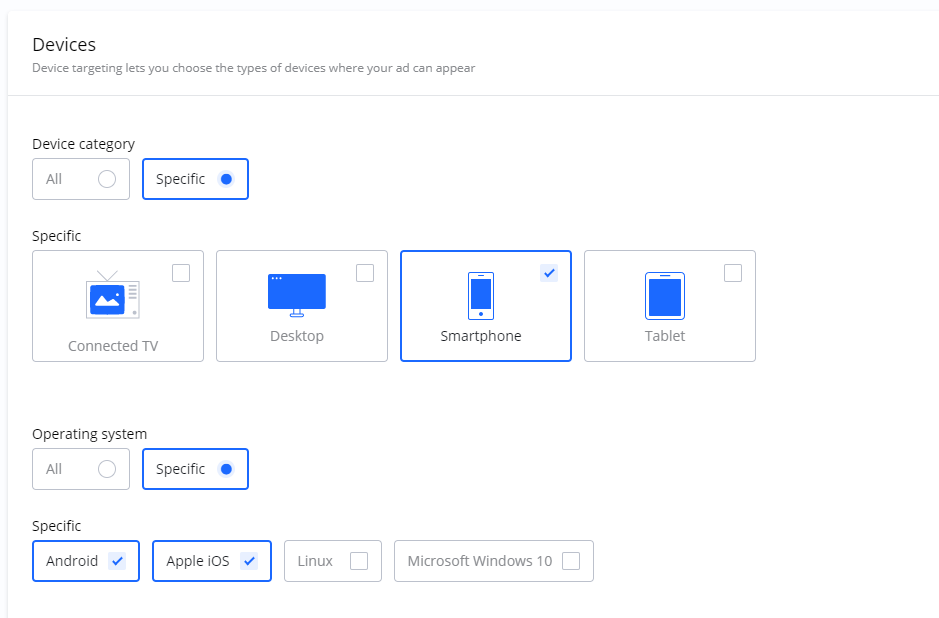Click the Tablet device icon

click(x=665, y=295)
